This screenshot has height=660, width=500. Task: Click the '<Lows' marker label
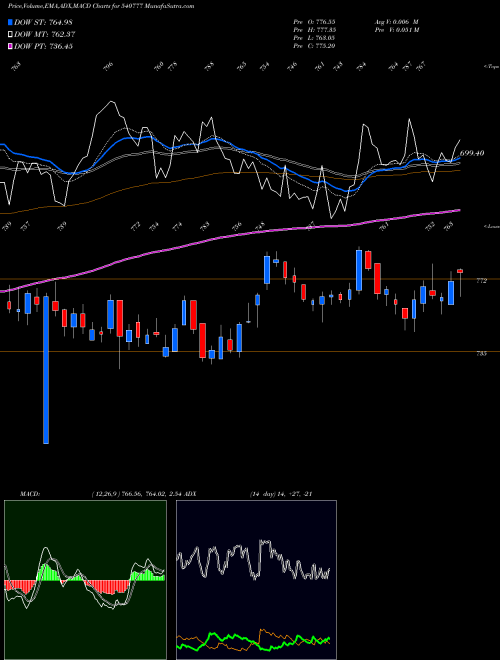click(x=491, y=226)
